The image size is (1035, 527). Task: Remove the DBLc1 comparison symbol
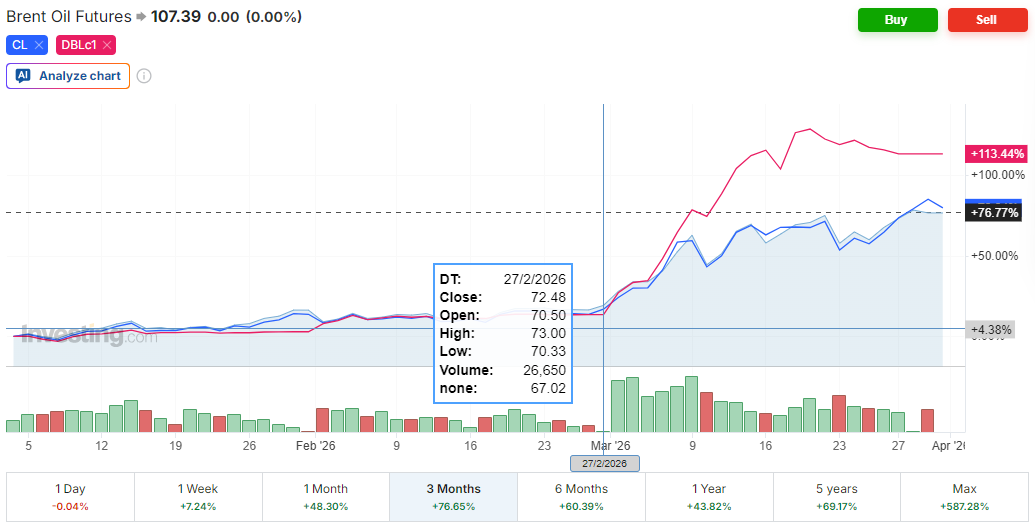click(x=107, y=45)
